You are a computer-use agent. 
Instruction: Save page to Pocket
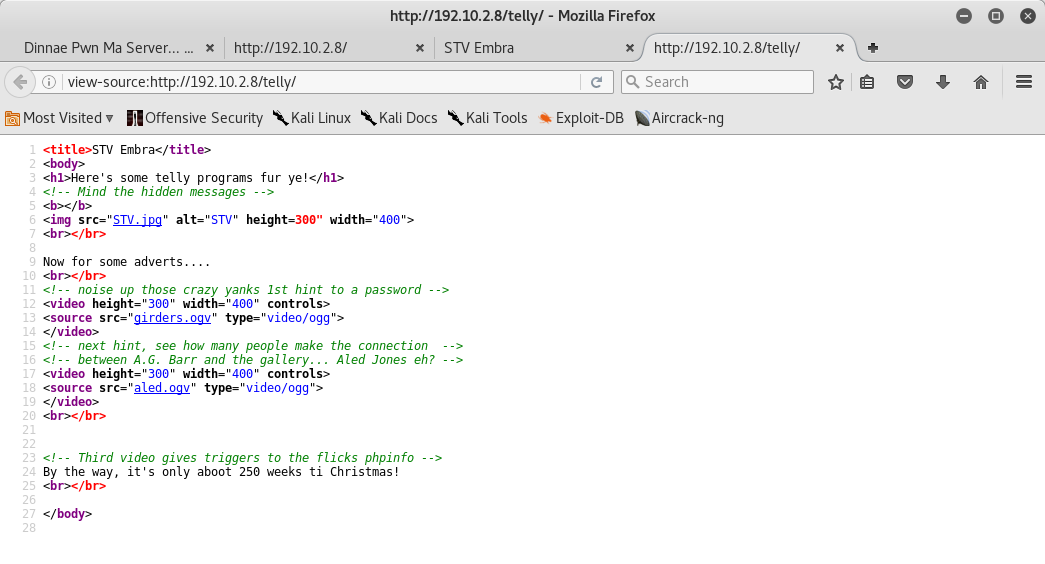tap(905, 82)
